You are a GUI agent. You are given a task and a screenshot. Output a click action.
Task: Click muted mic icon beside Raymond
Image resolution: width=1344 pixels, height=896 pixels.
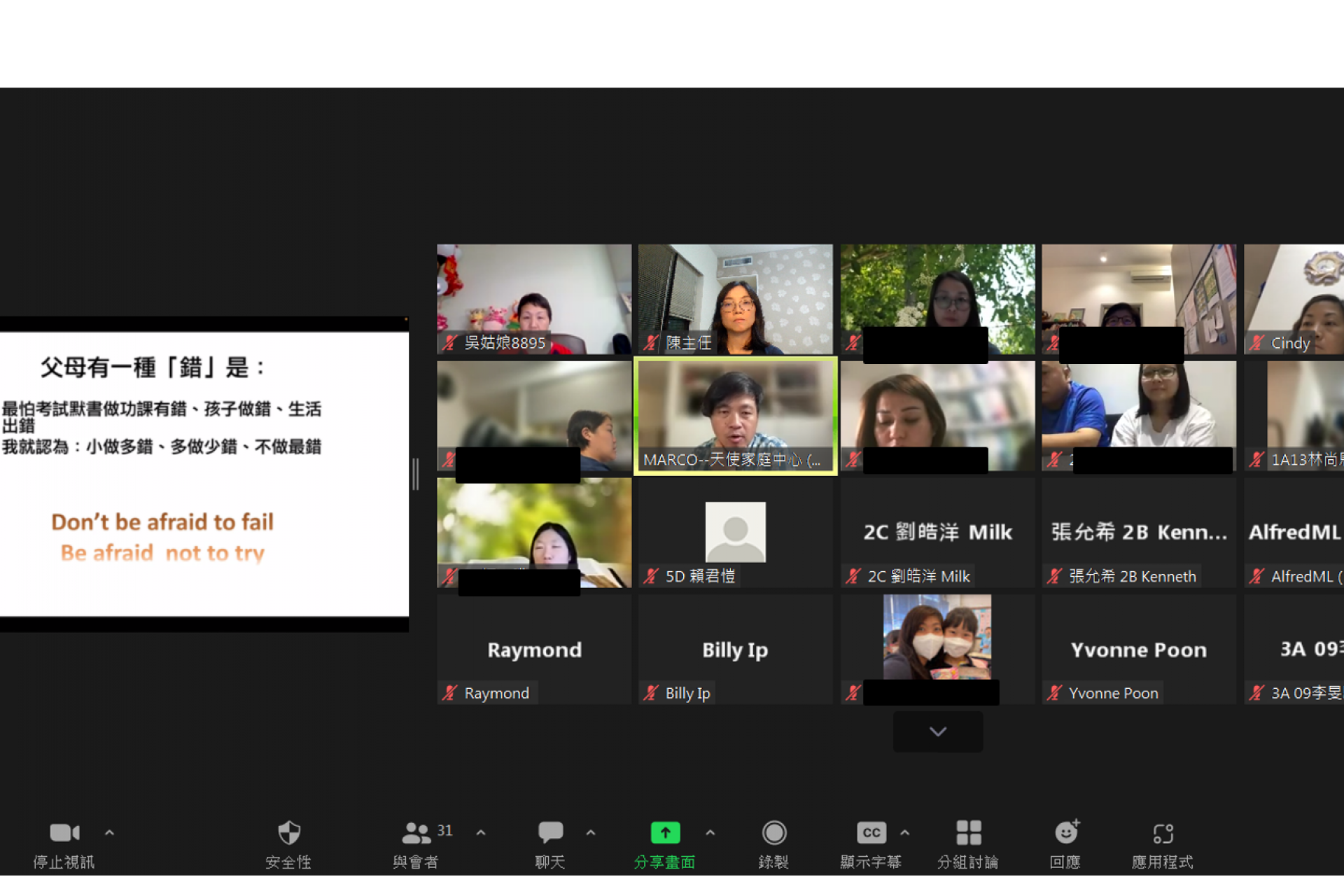[x=449, y=693]
